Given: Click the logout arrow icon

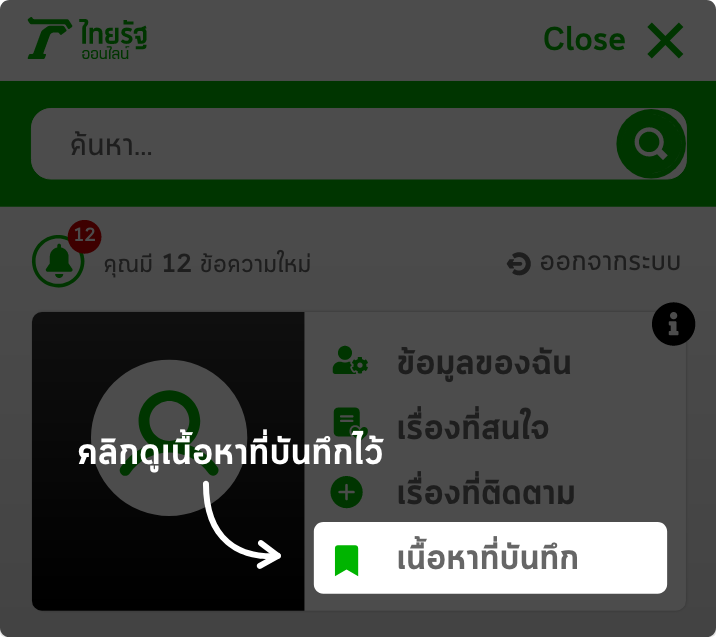Looking at the screenshot, I should [x=519, y=264].
